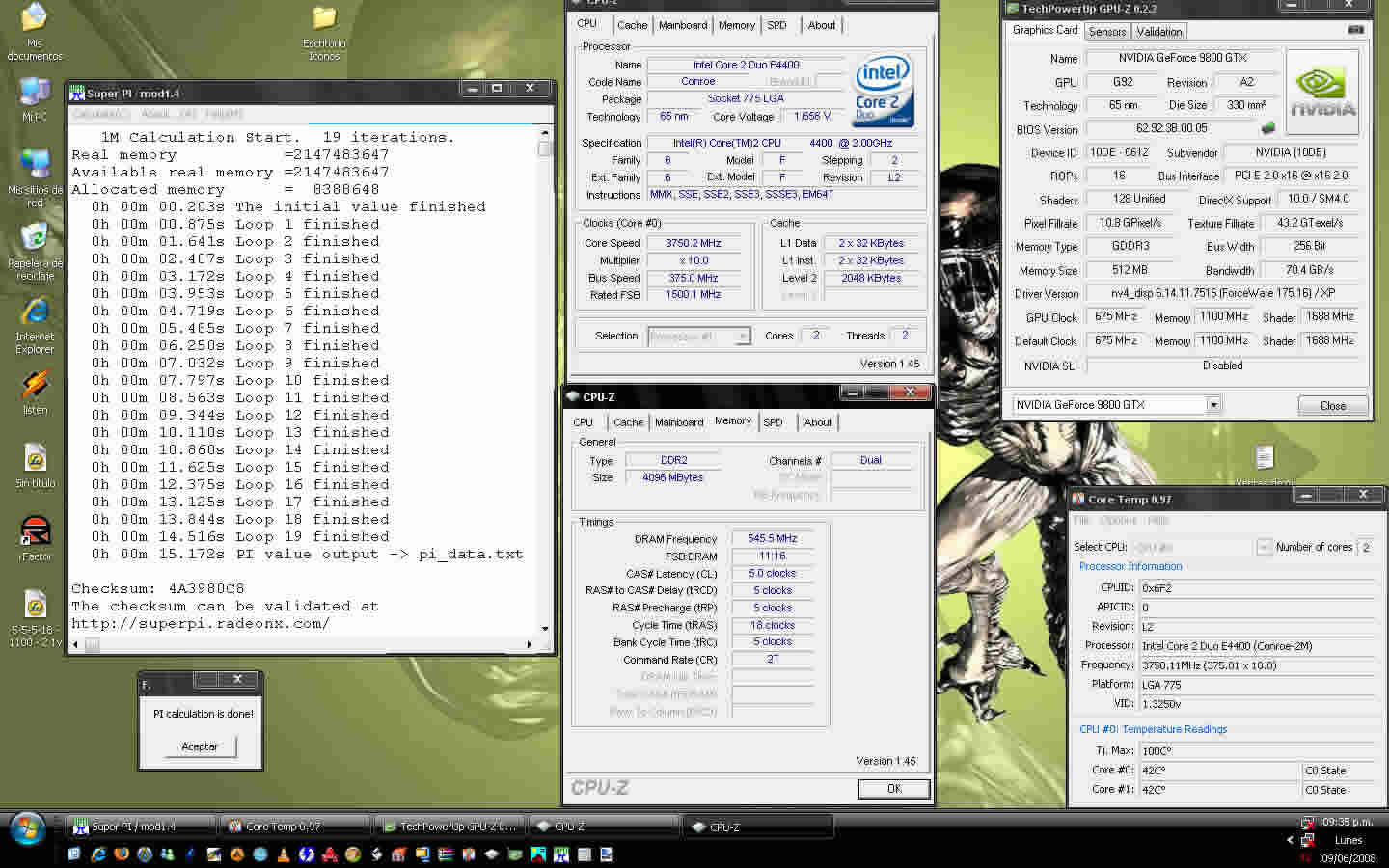The width and height of the screenshot is (1389, 868).
Task: Click Super PI vertical scrollbar up arrow
Action: [x=545, y=132]
